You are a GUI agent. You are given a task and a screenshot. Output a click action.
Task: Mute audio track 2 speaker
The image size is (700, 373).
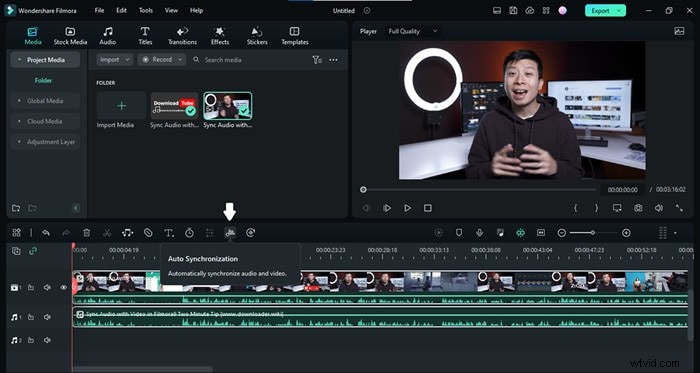(47, 340)
